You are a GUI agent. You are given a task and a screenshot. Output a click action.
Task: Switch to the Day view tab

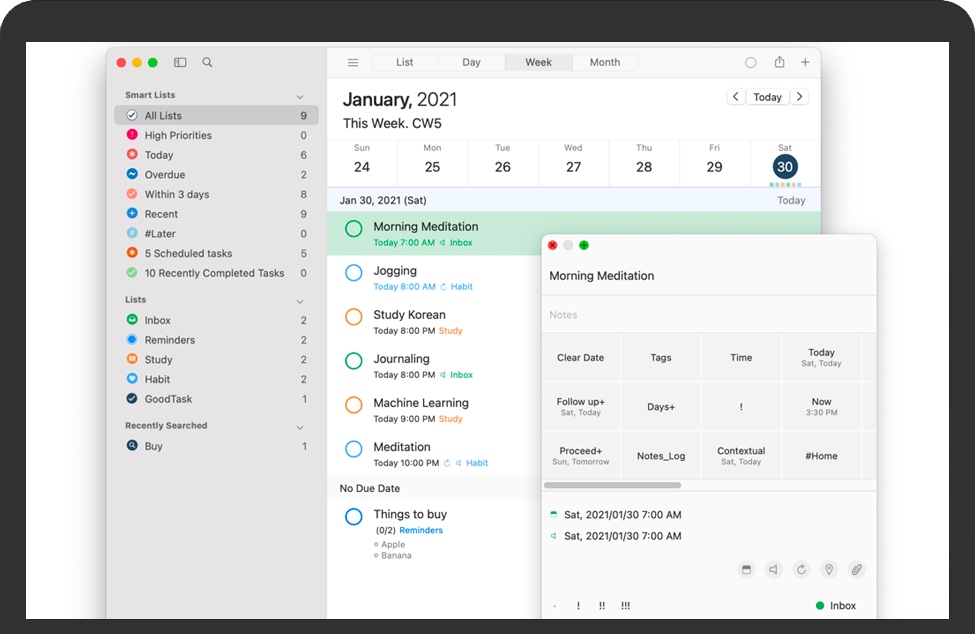tap(471, 62)
